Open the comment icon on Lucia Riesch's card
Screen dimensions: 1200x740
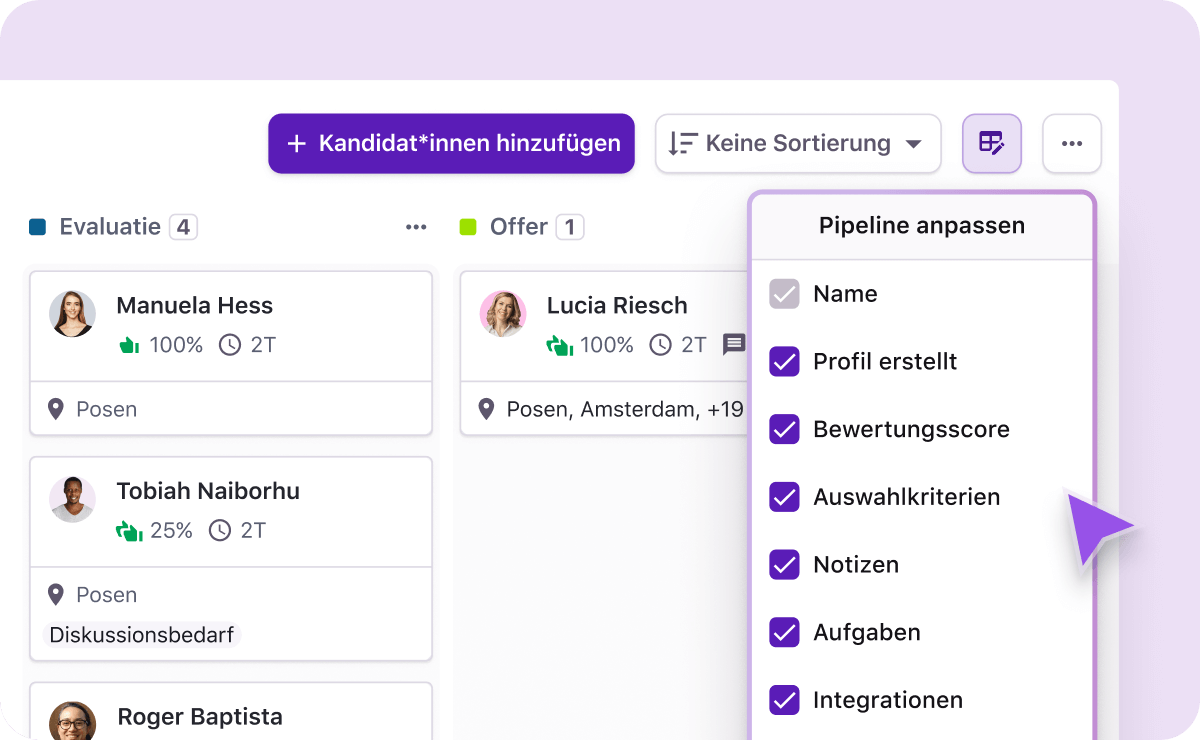[x=735, y=344]
